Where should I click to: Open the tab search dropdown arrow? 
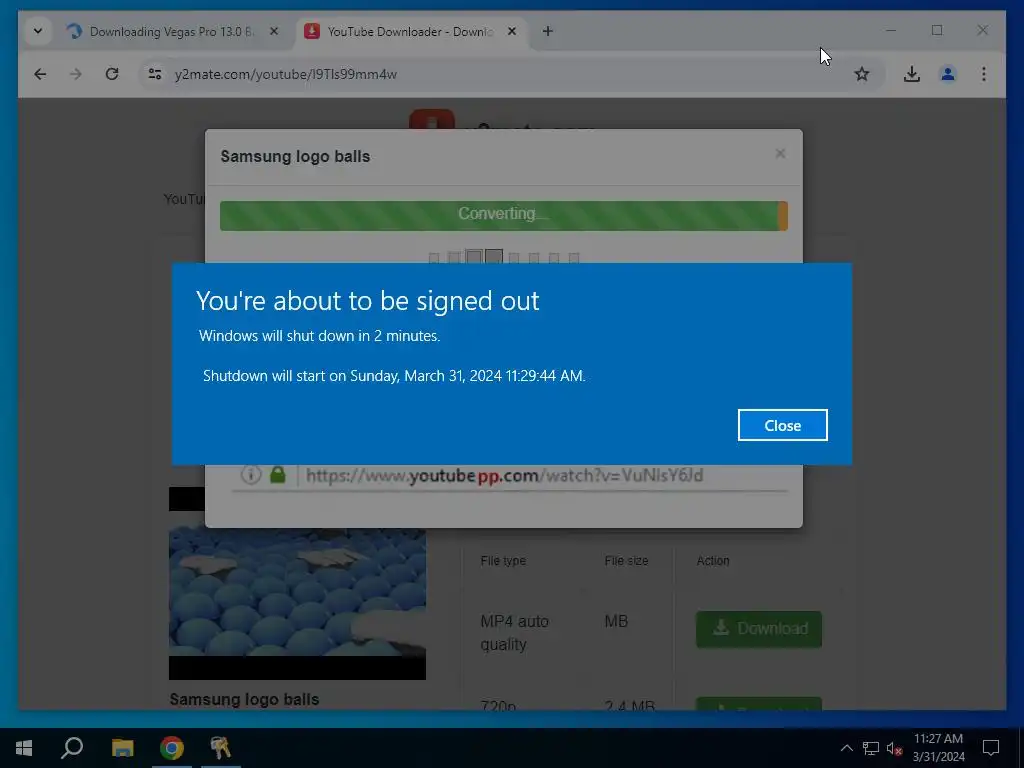pos(38,31)
